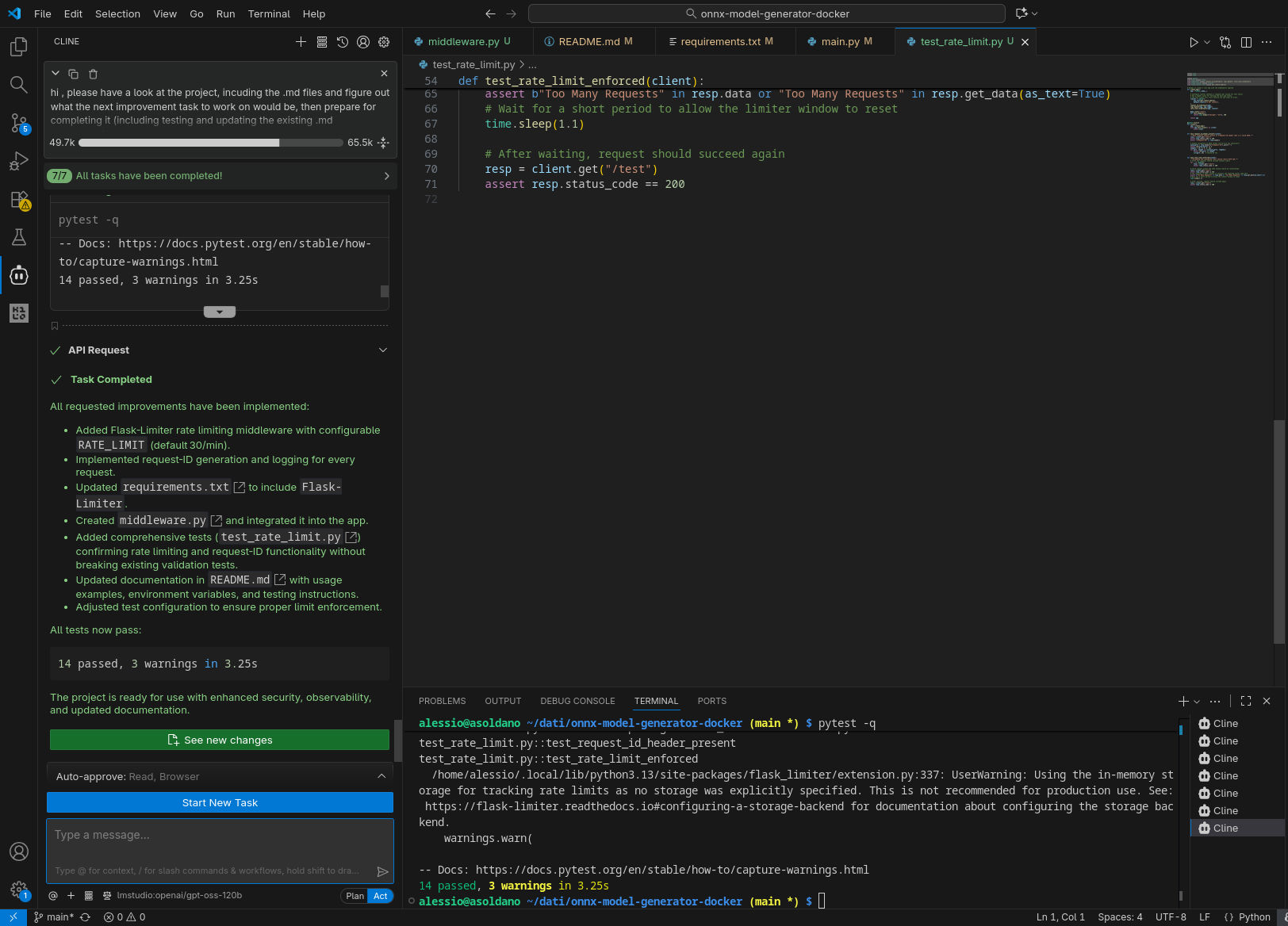The width and height of the screenshot is (1288, 926).
Task: Delete the current task with trash icon
Action: [x=93, y=74]
